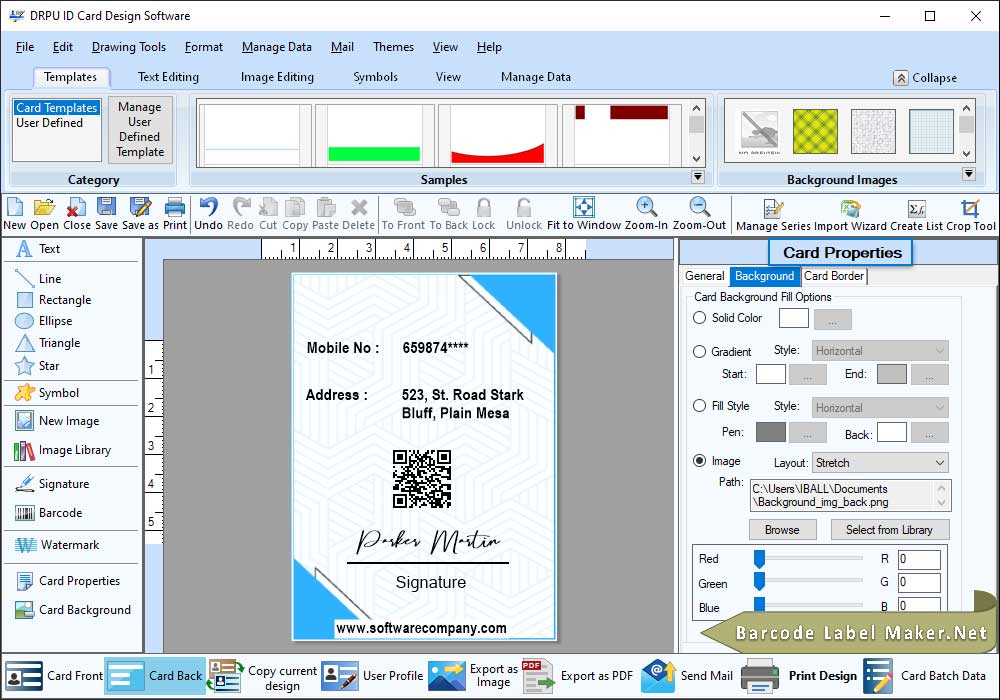Open the File menu
The height and width of the screenshot is (700, 1000).
[x=25, y=47]
